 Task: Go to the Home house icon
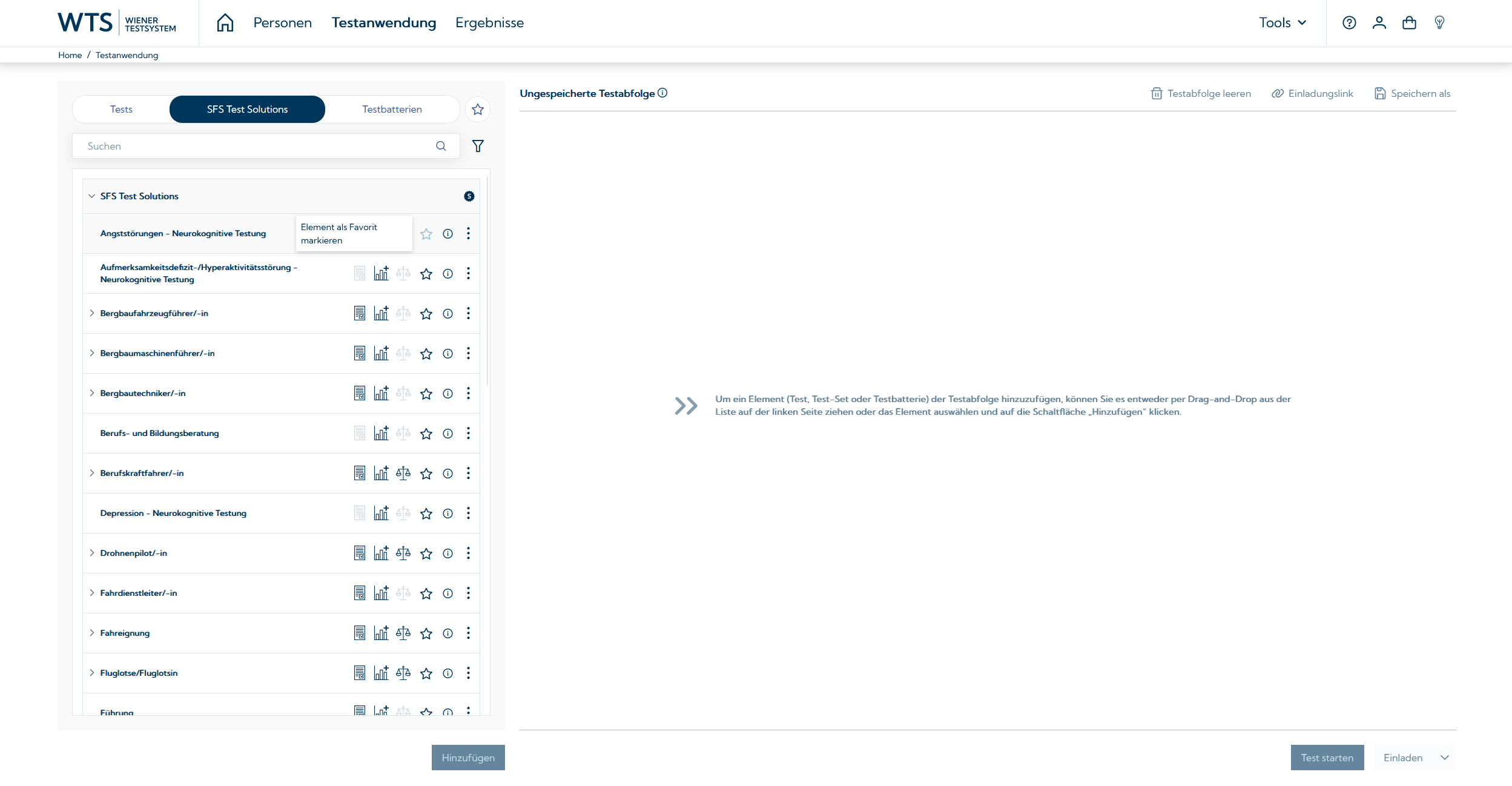tap(225, 22)
